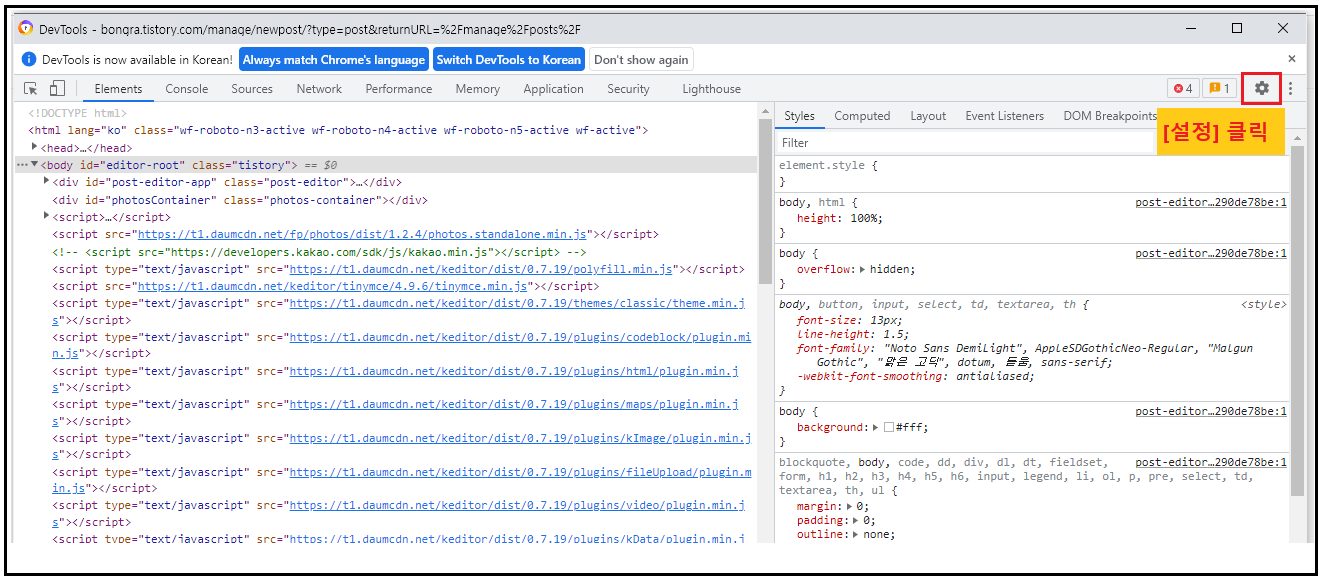This screenshot has height=580, width=1322.
Task: Expand the padding property triangle
Action: click(855, 520)
